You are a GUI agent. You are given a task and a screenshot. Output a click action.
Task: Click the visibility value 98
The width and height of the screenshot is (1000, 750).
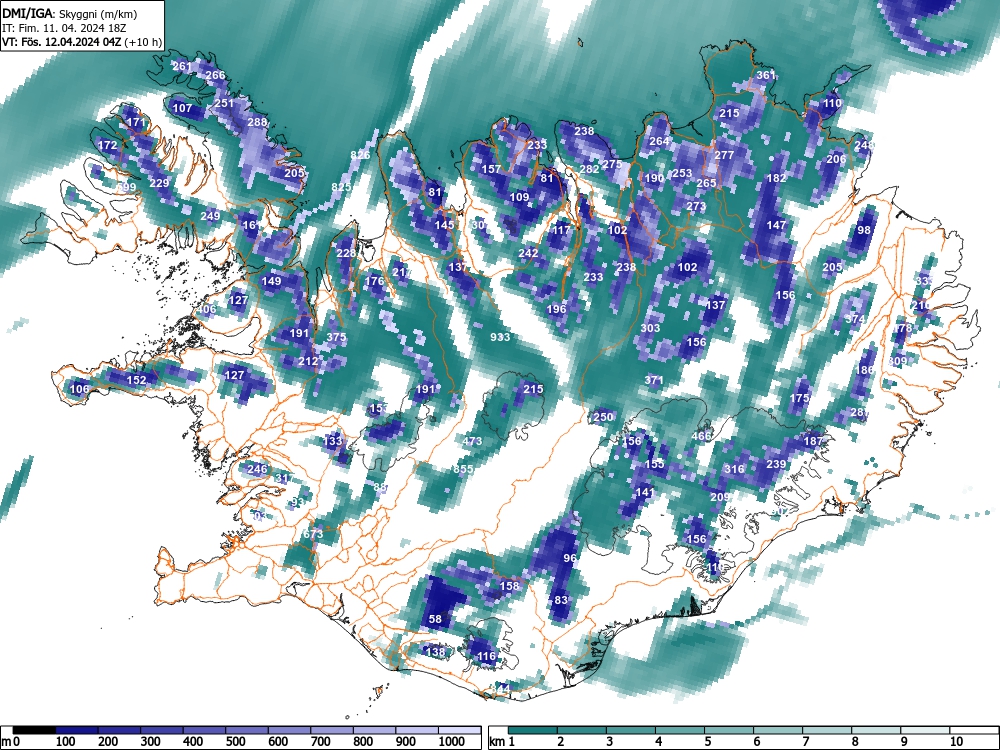(x=864, y=230)
